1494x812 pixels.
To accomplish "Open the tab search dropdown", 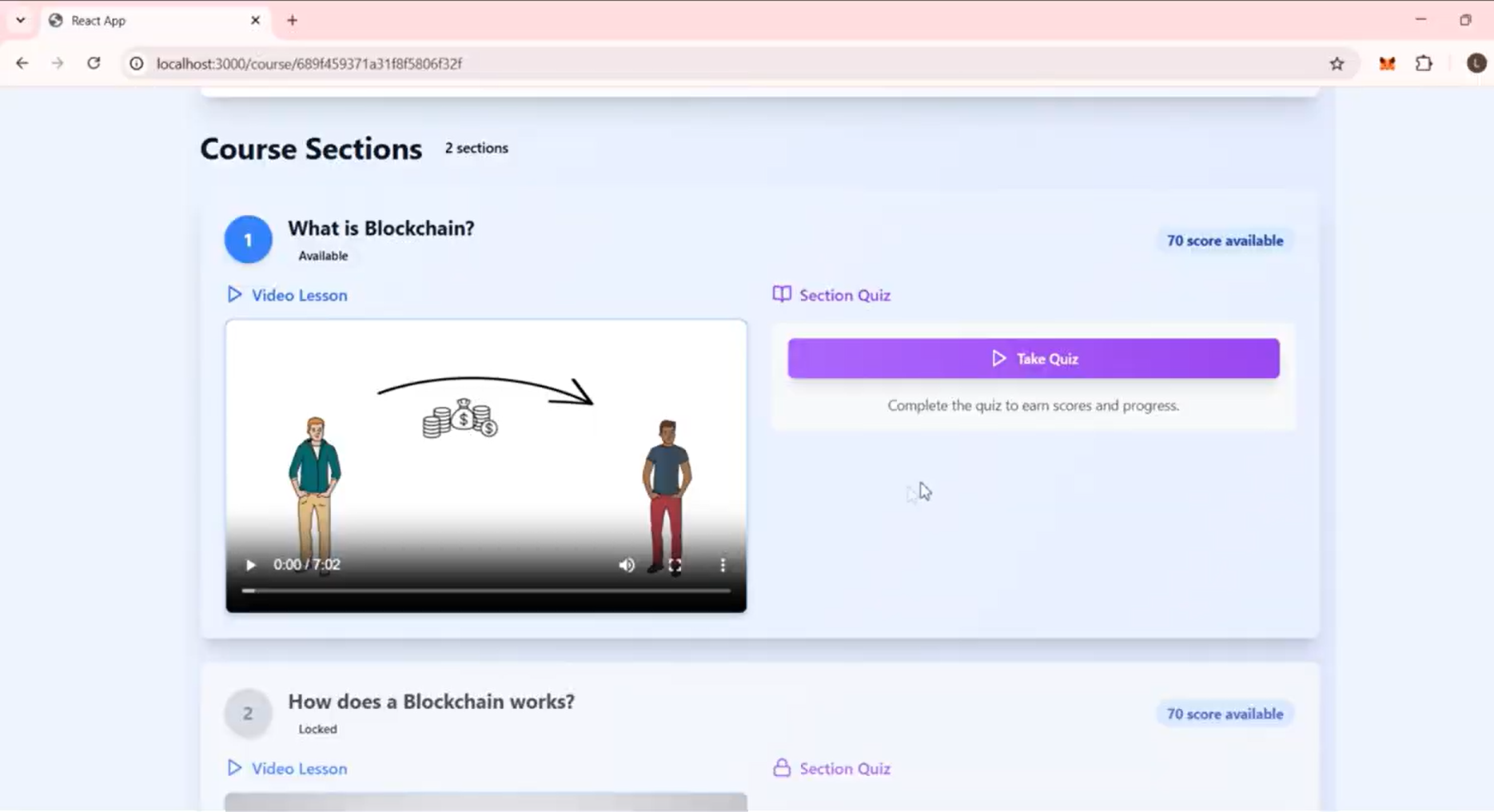I will (x=20, y=20).
